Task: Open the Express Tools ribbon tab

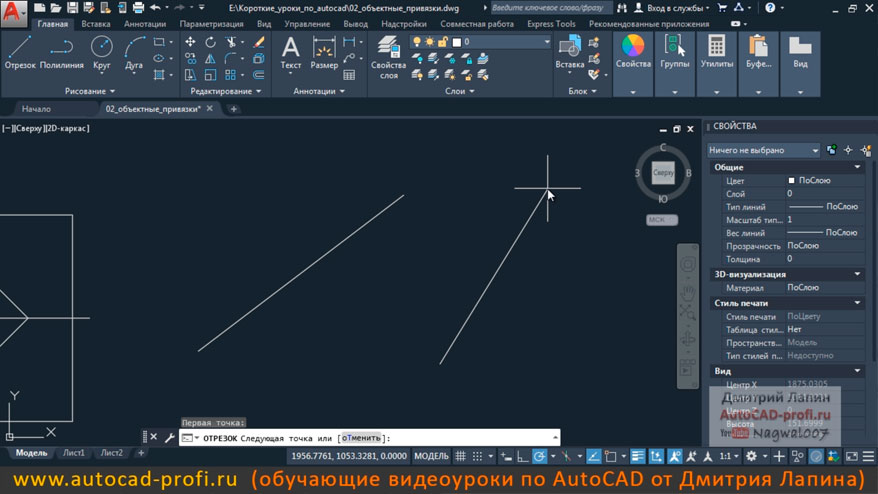Action: pyautogui.click(x=551, y=24)
